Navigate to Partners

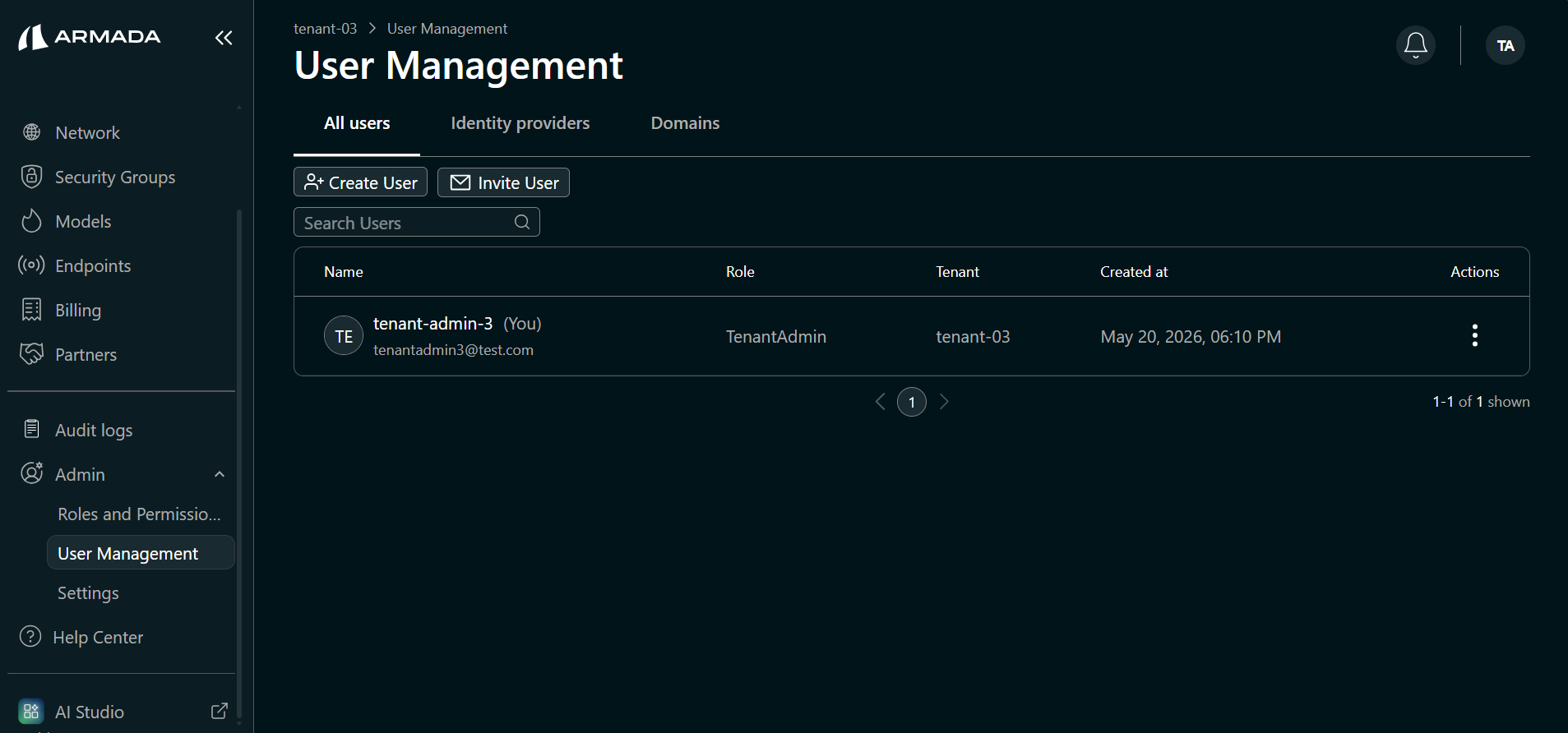pos(86,355)
